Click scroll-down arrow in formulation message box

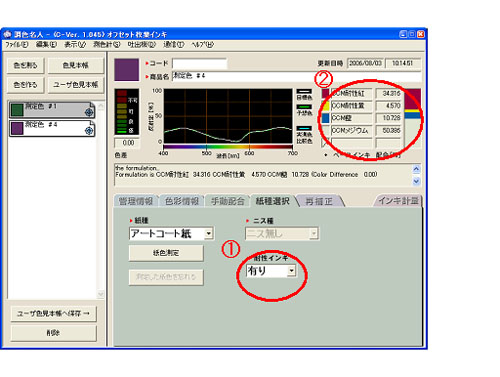pyautogui.click(x=416, y=181)
